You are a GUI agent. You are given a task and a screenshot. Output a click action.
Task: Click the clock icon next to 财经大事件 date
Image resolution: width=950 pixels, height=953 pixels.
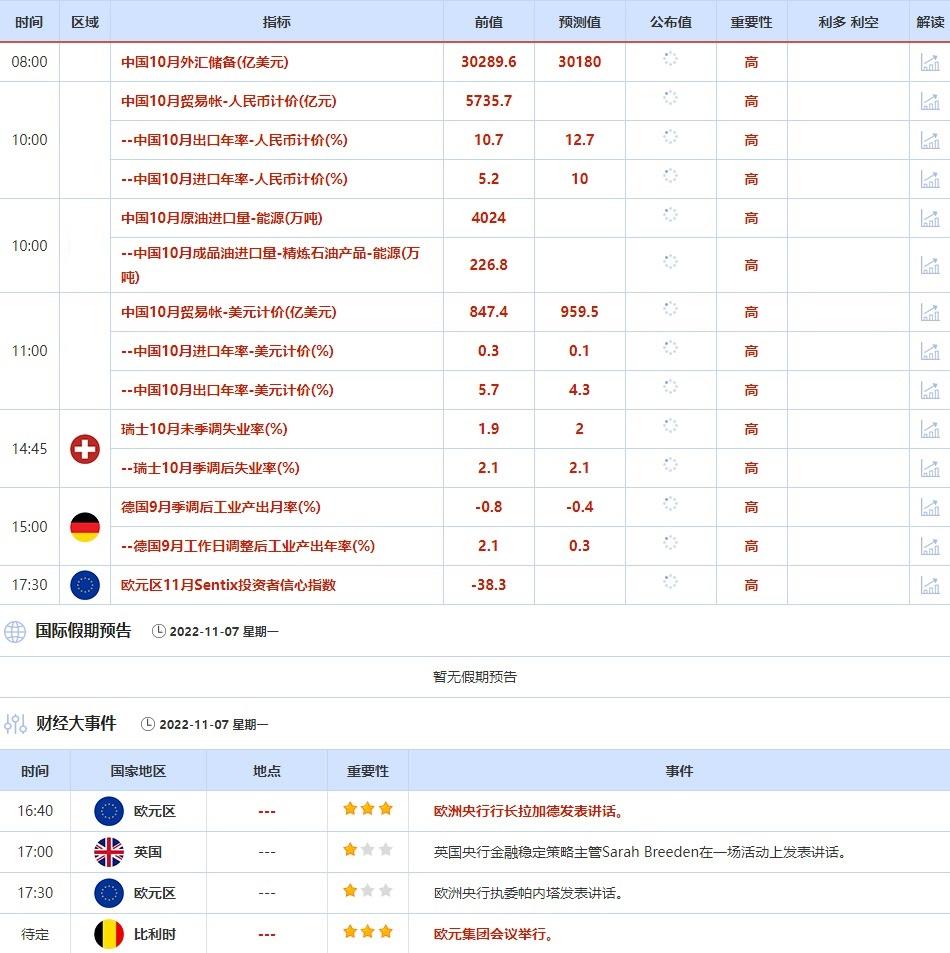pos(148,724)
